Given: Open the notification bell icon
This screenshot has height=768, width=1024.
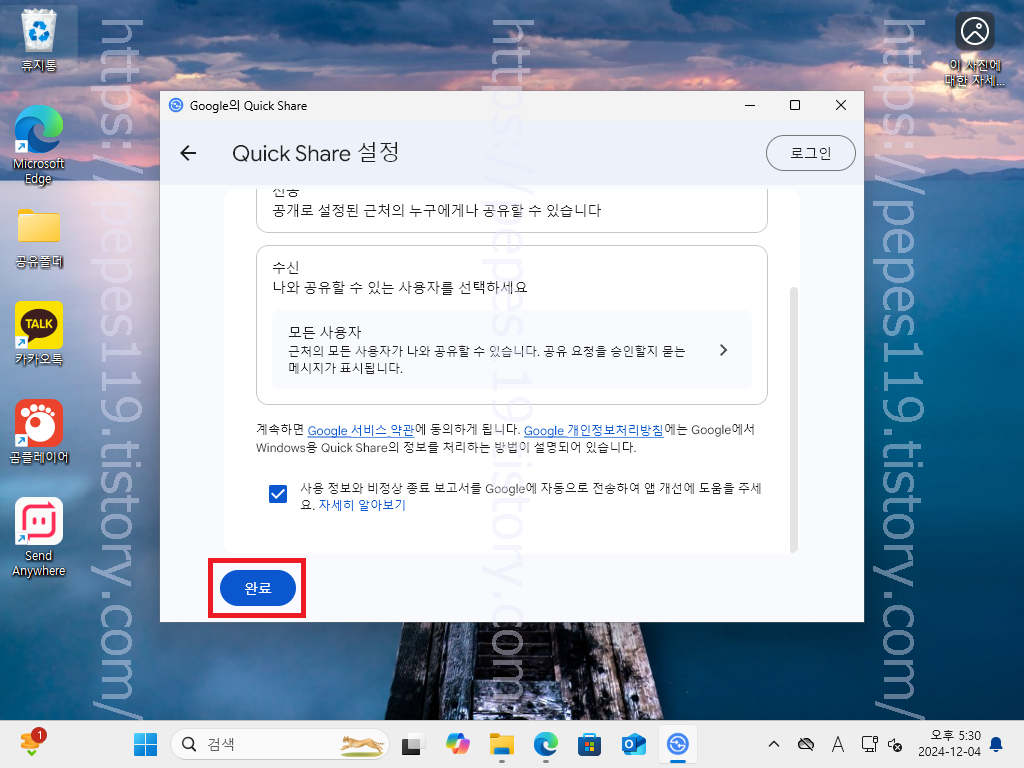Looking at the screenshot, I should 996,744.
